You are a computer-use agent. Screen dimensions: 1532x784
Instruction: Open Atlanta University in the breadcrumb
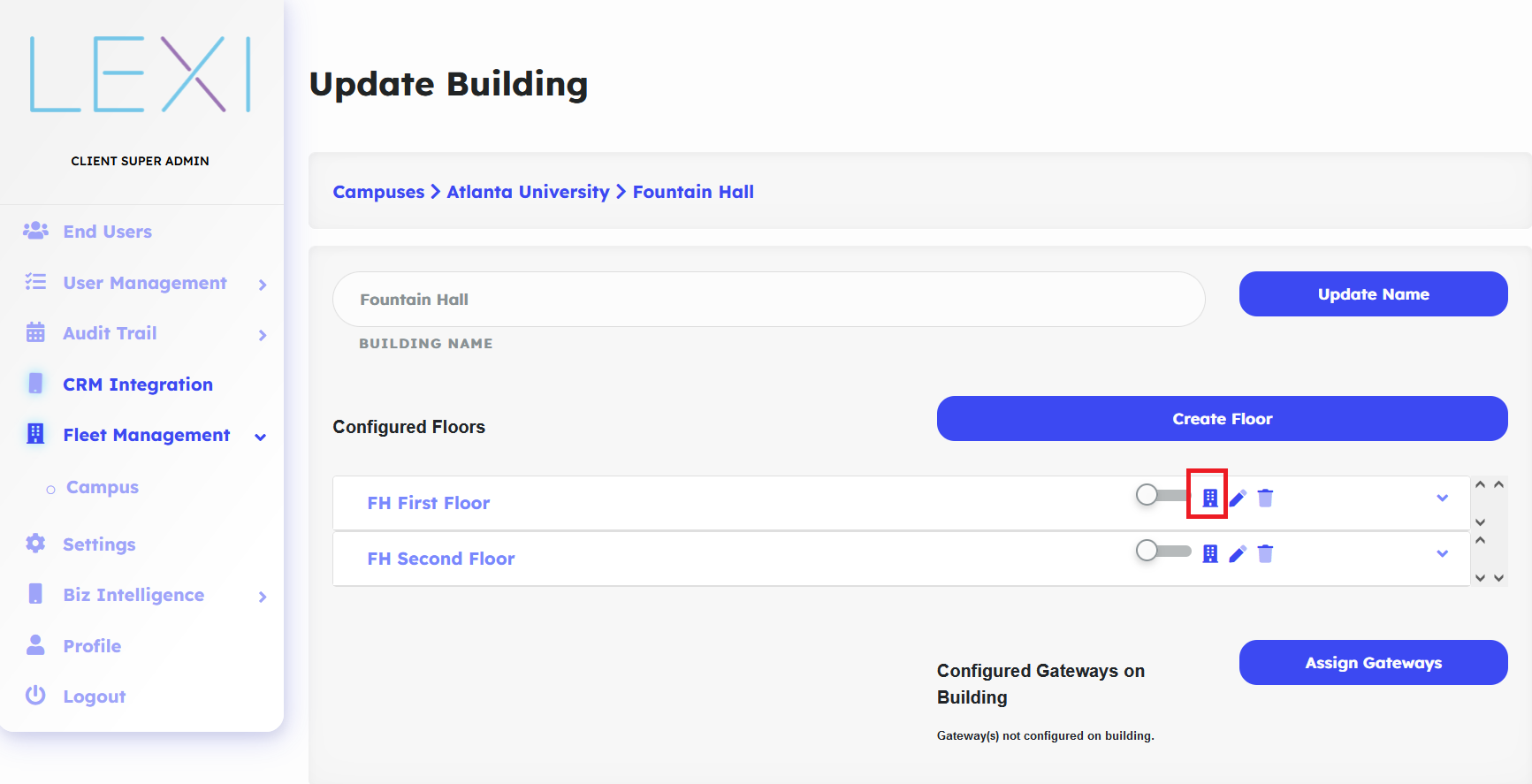pos(528,192)
